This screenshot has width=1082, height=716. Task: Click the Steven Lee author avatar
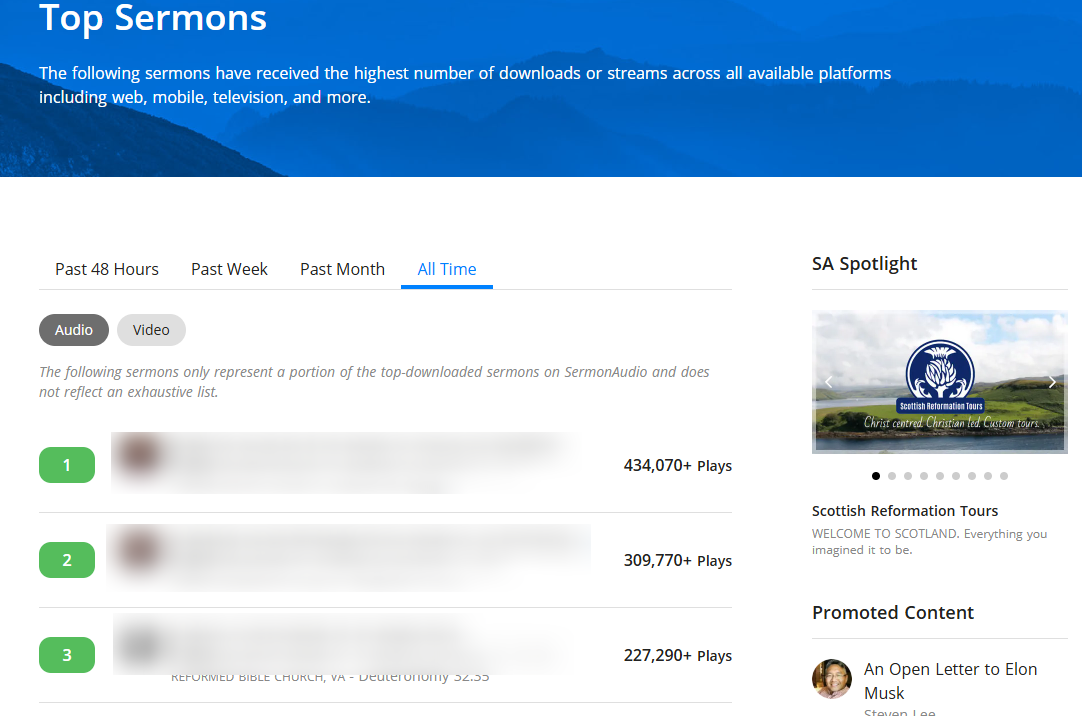coord(832,679)
